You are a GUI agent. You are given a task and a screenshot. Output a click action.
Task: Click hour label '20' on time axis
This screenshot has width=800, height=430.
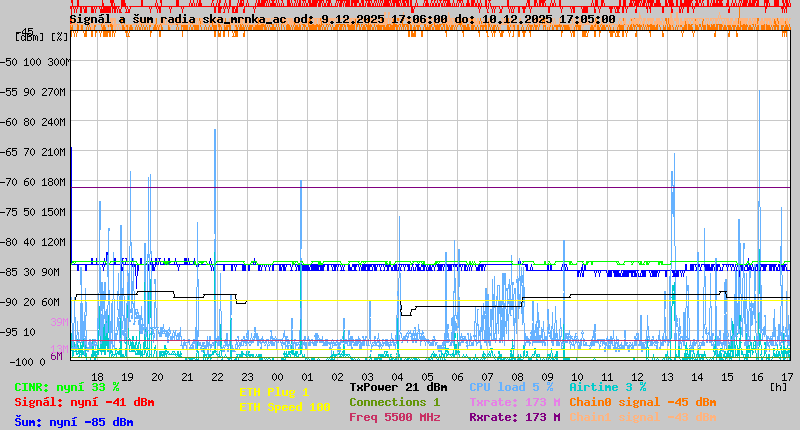157,377
